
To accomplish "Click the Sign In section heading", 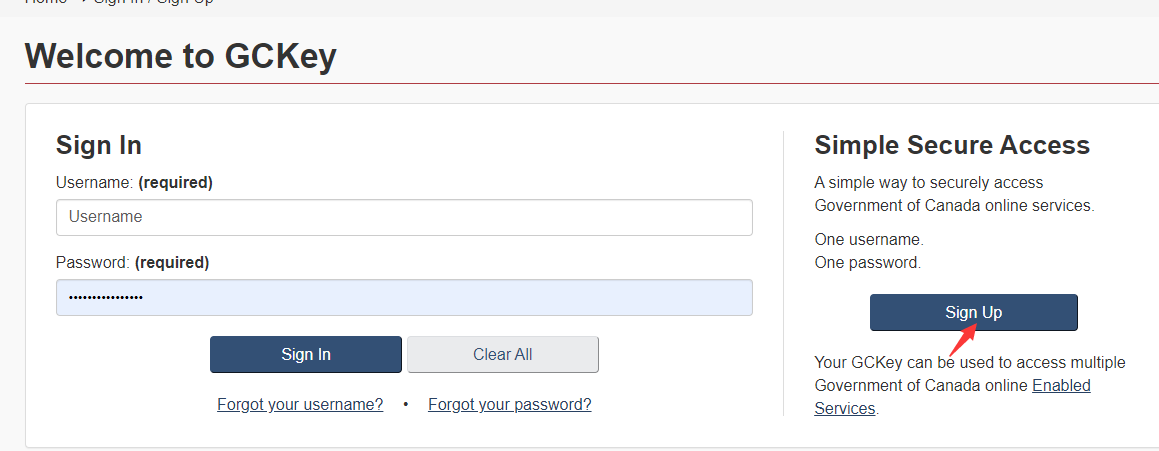I will click(99, 145).
